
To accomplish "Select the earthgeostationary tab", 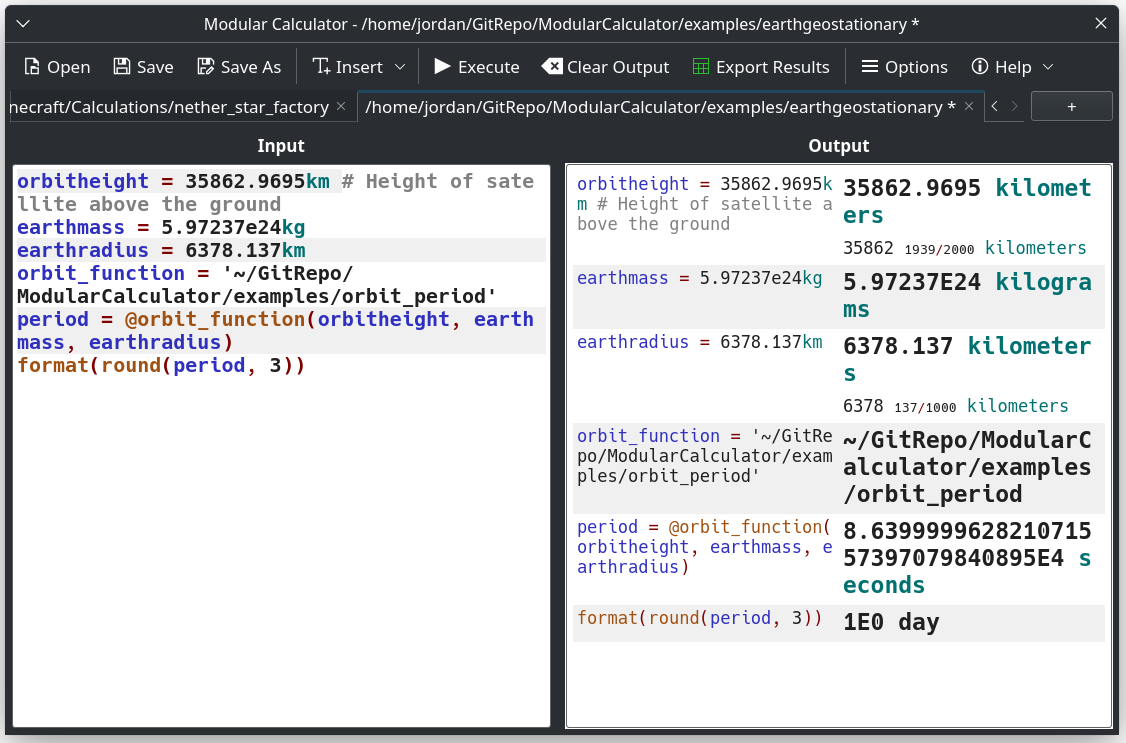I will pyautogui.click(x=660, y=107).
